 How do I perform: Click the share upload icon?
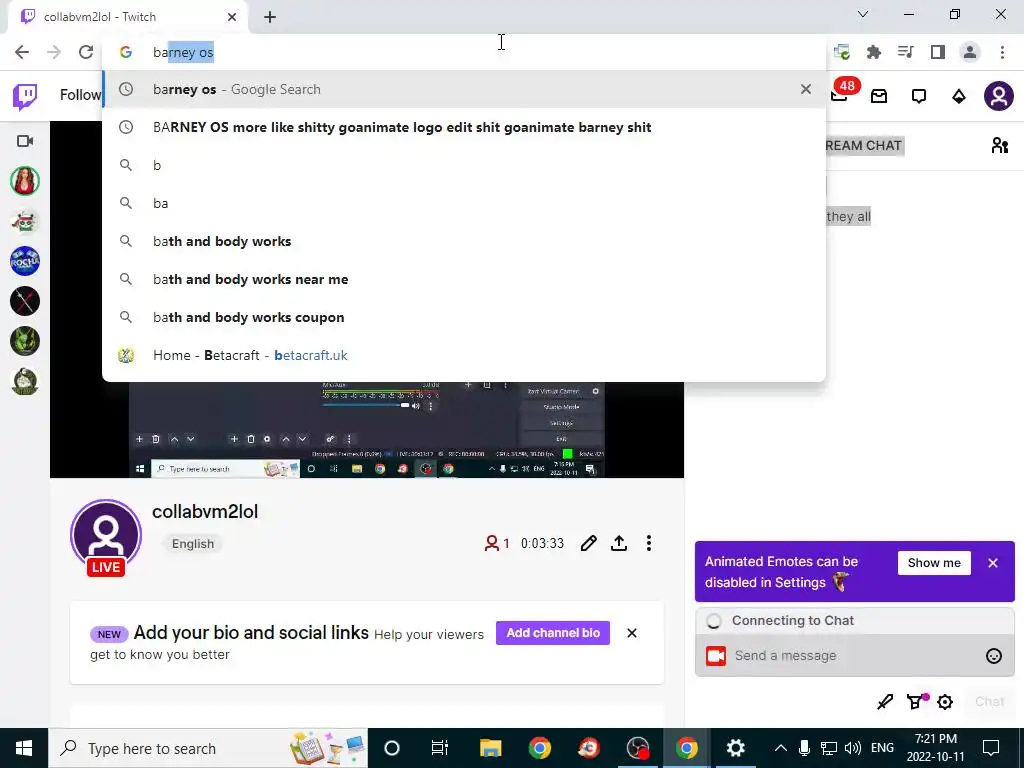tap(619, 543)
